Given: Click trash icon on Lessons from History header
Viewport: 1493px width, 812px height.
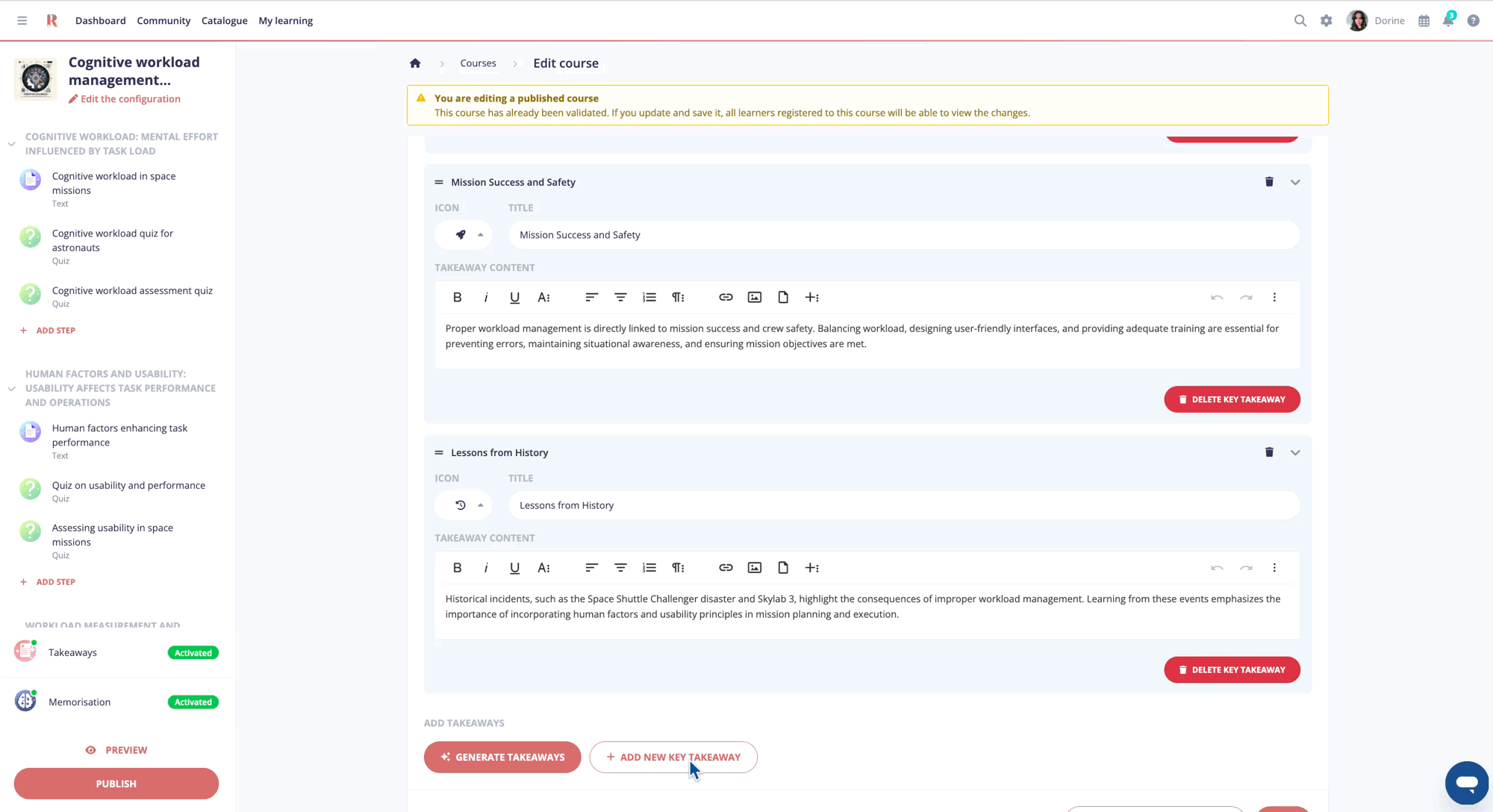Looking at the screenshot, I should tap(1269, 452).
